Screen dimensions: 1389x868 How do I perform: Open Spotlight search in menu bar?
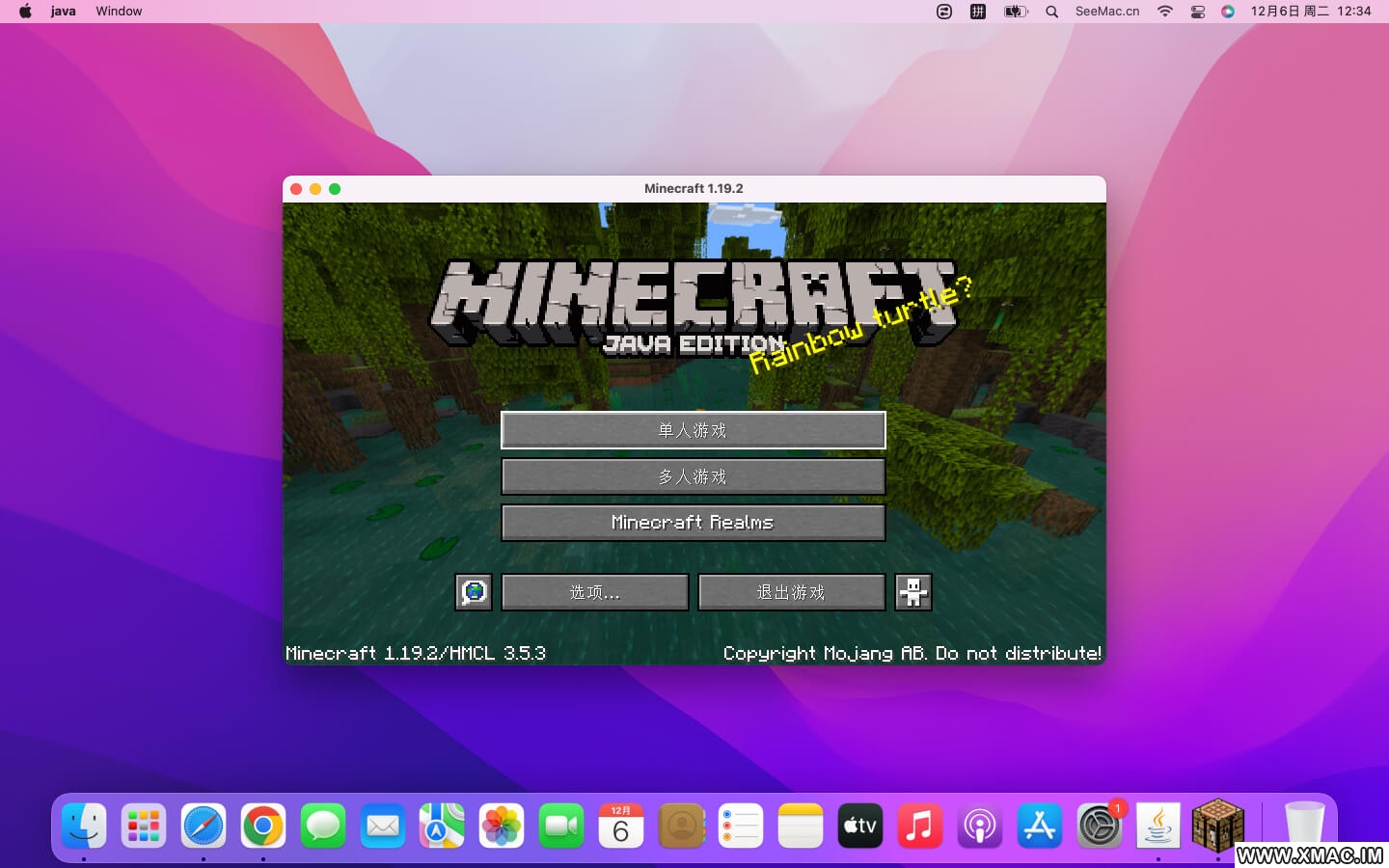pos(1051,12)
